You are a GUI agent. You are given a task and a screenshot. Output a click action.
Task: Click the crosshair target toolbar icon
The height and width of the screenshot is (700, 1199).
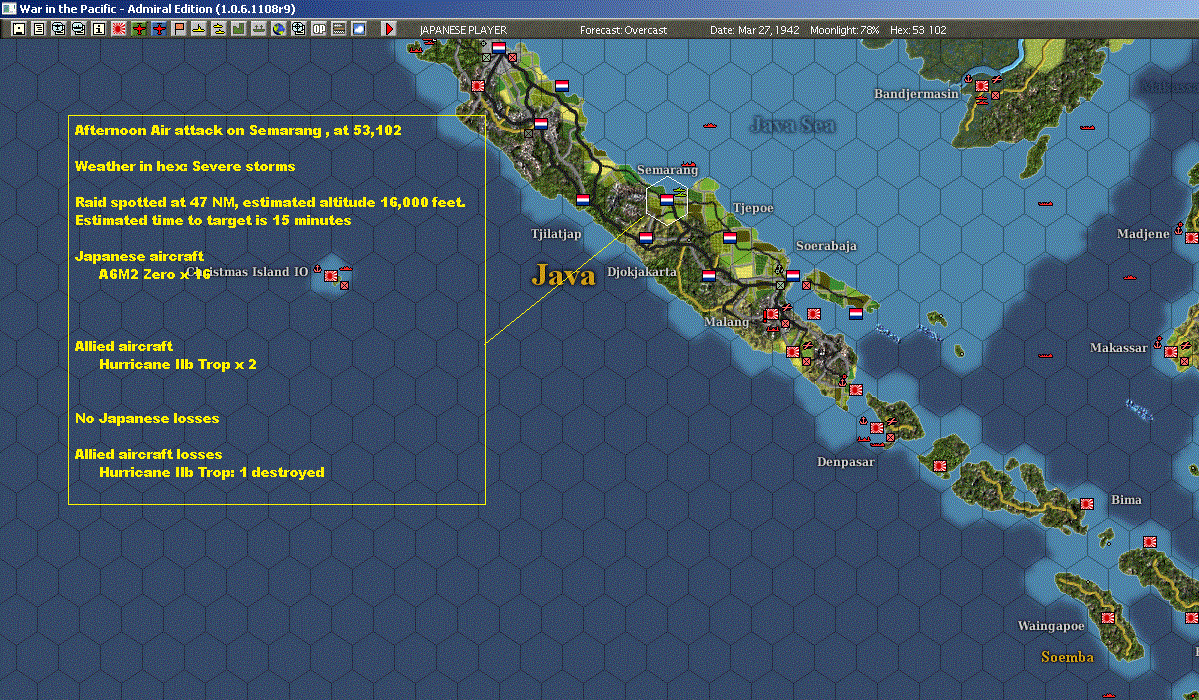tap(298, 29)
